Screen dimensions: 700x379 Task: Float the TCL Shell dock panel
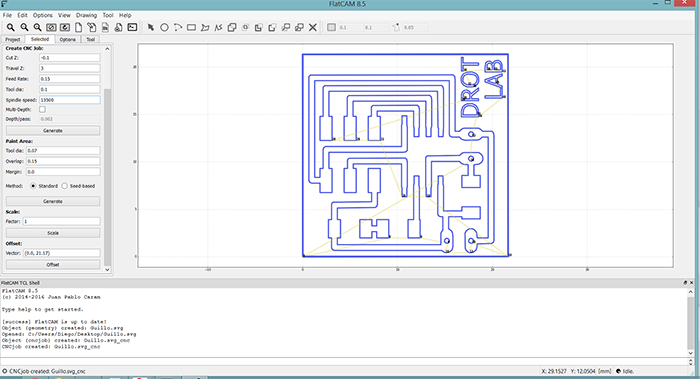coord(685,283)
